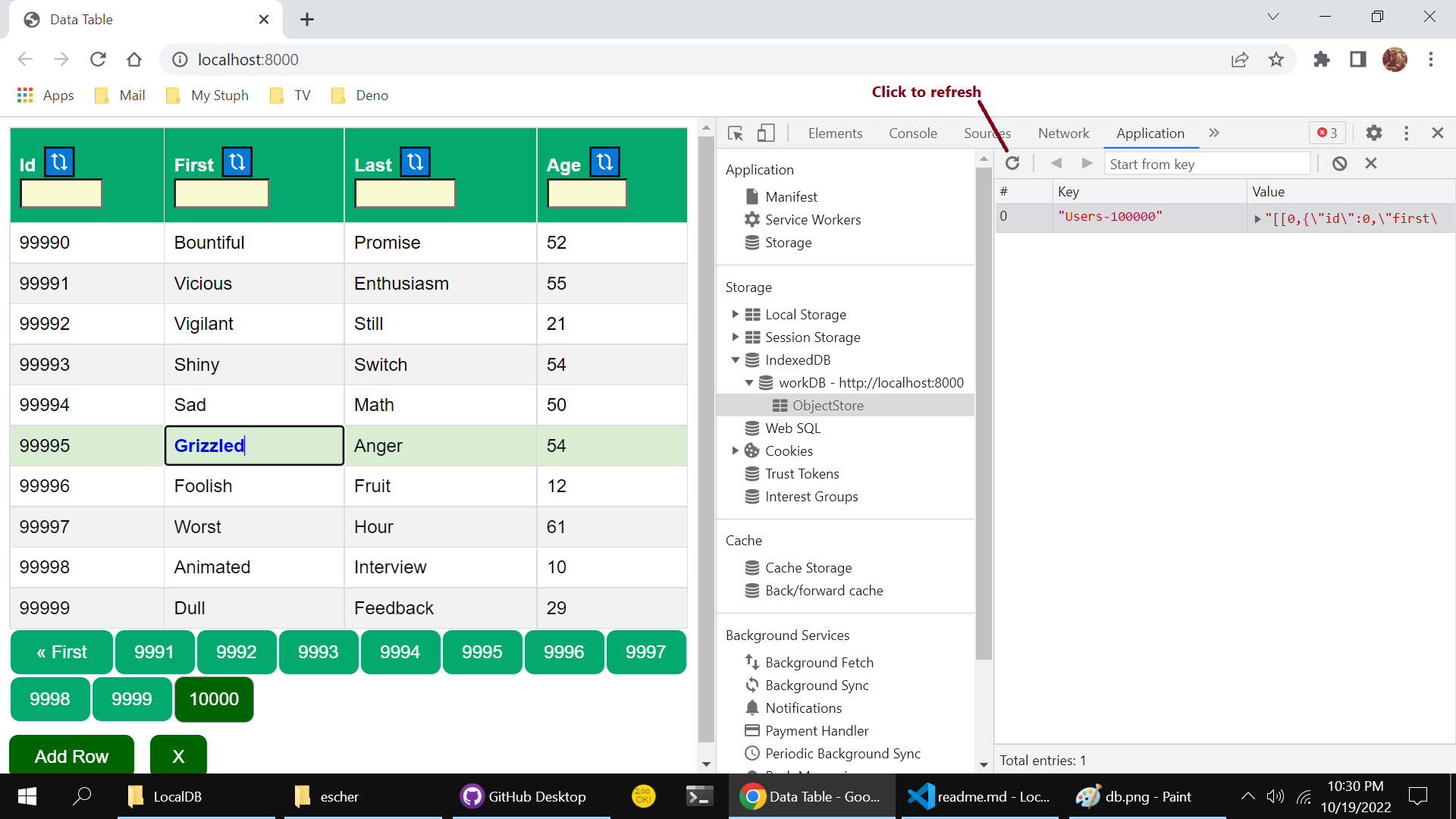Jump to the « First page
Image resolution: width=1456 pixels, height=819 pixels.
click(61, 652)
